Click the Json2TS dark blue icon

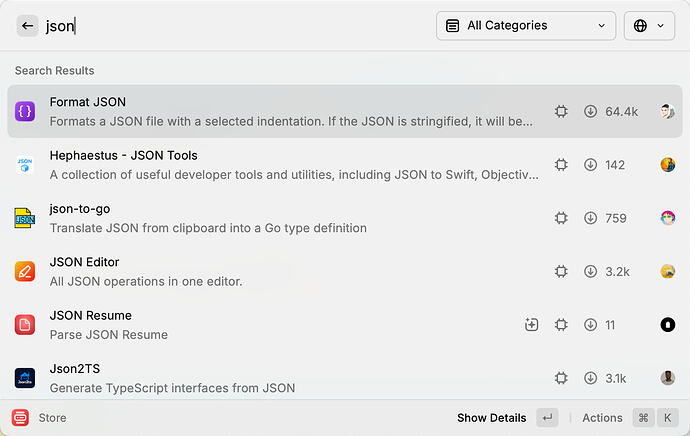tap(25, 378)
